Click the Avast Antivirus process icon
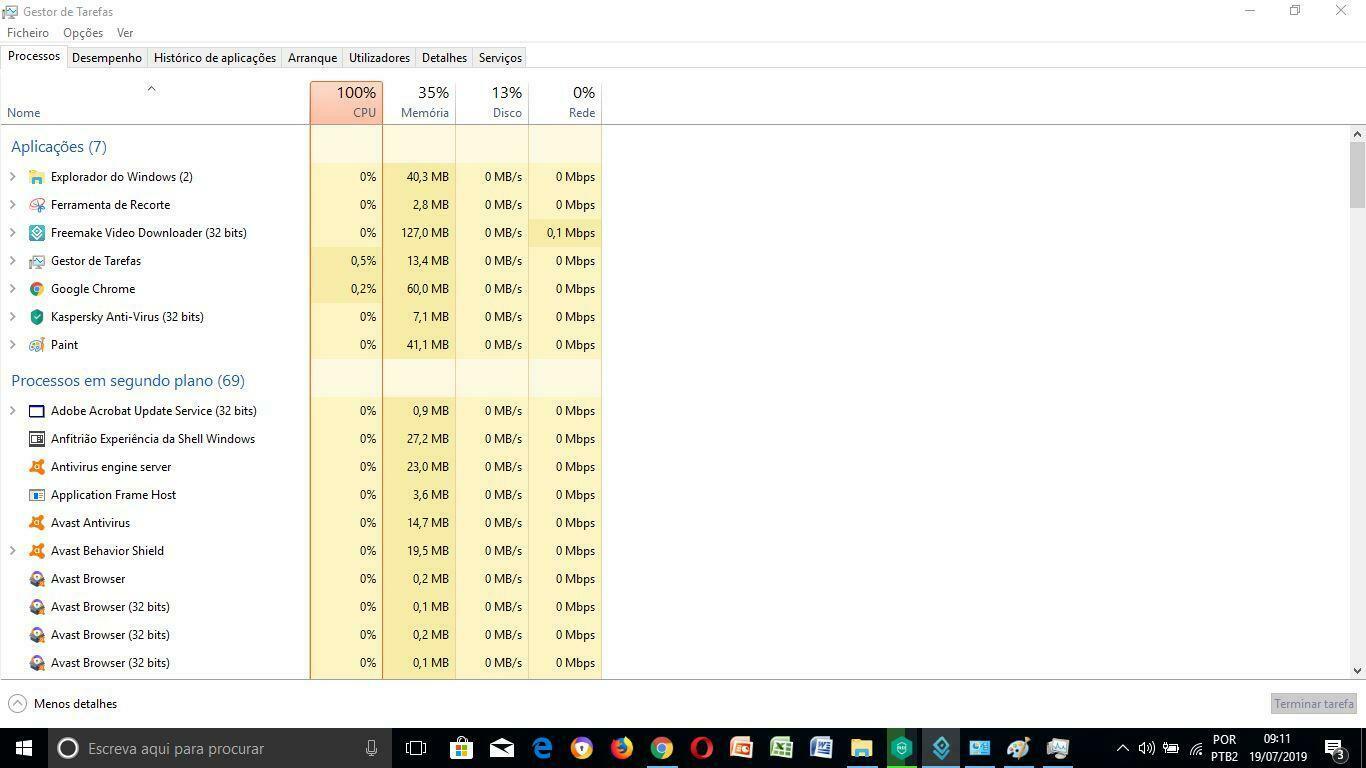Viewport: 1366px width, 768px height. [37, 523]
